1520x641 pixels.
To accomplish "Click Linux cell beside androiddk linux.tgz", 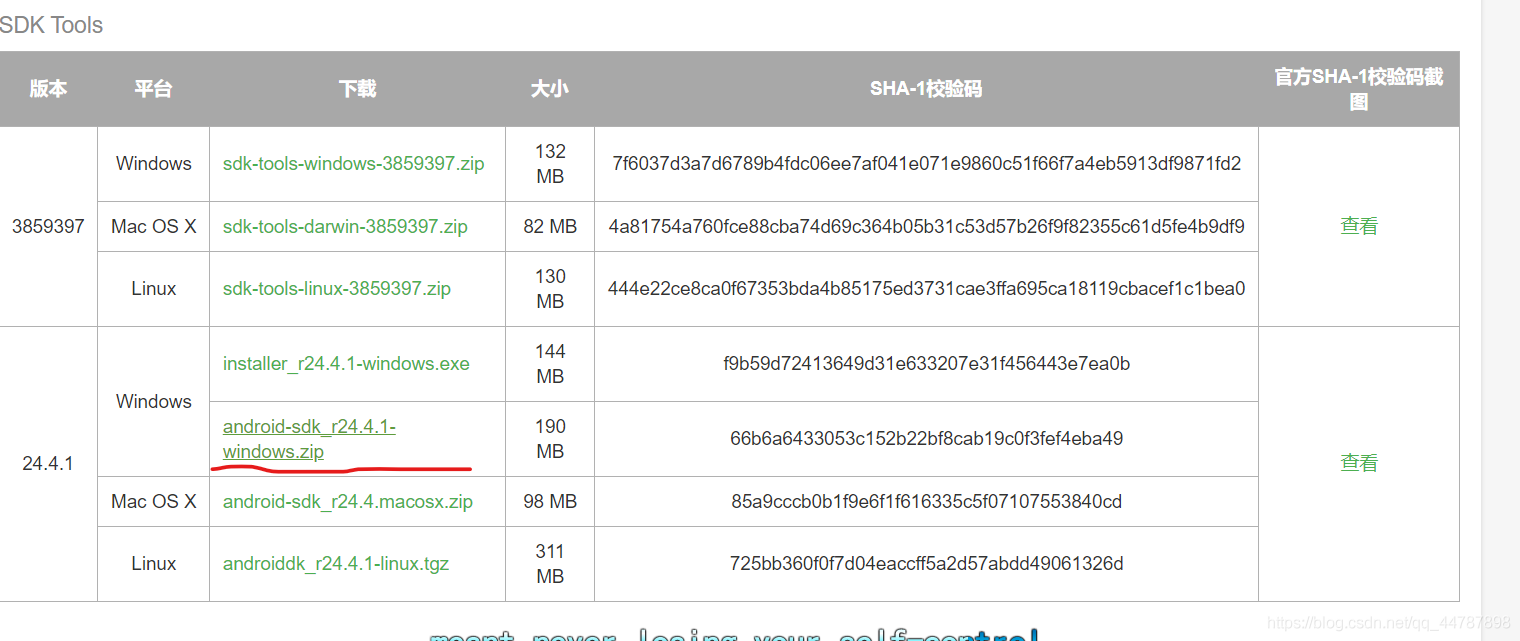I will pyautogui.click(x=153, y=563).
